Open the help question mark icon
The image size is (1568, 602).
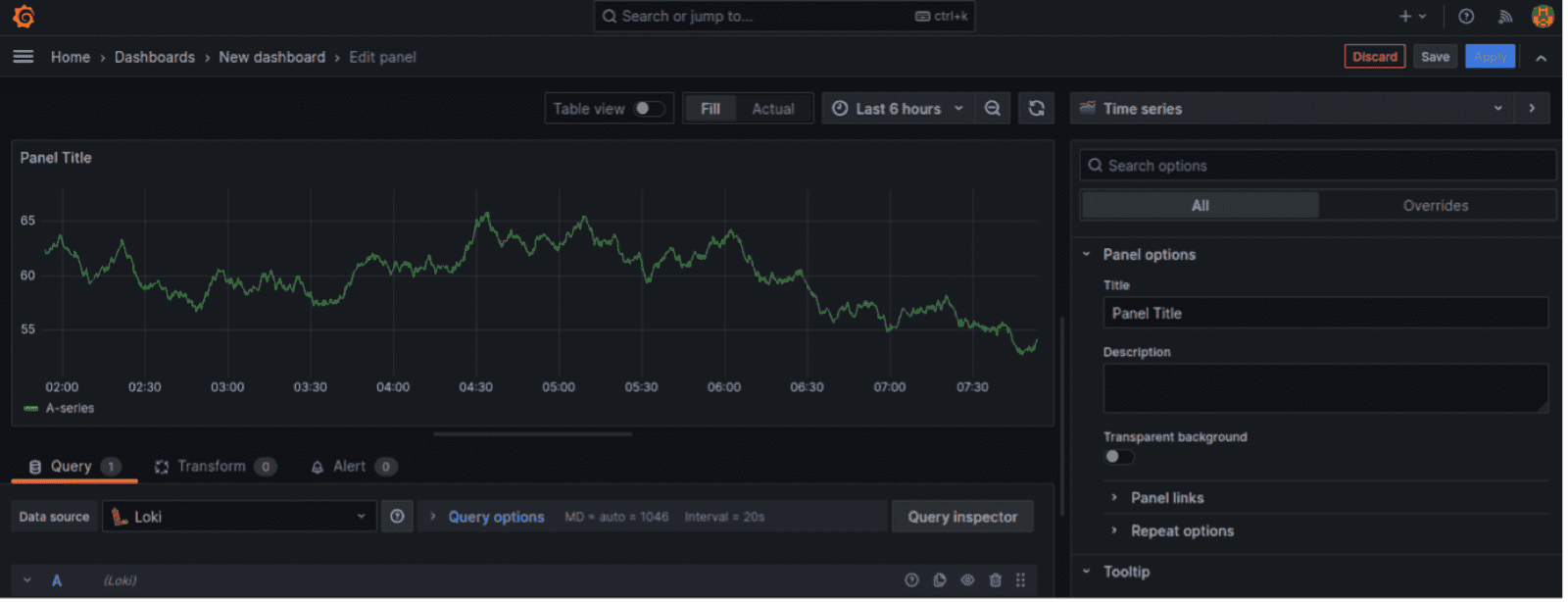[1466, 16]
